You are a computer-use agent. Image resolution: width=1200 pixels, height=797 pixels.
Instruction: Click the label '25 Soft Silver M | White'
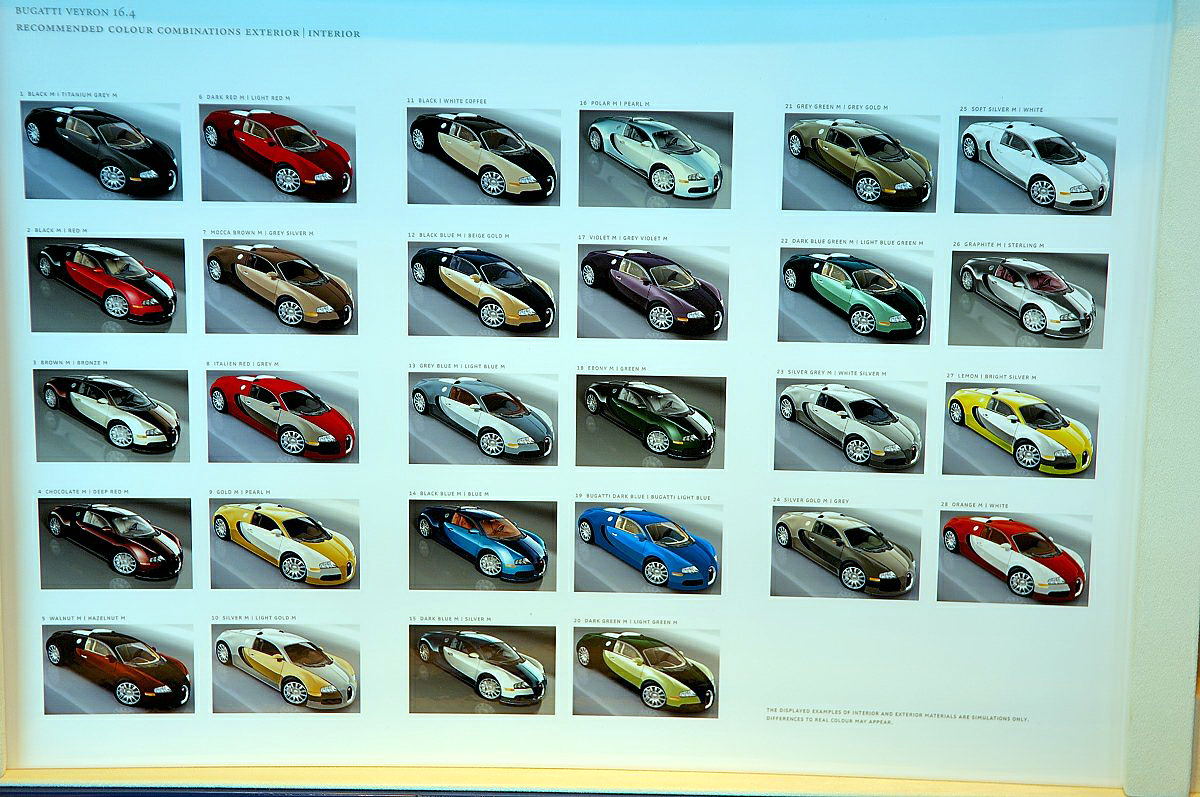coord(1001,109)
